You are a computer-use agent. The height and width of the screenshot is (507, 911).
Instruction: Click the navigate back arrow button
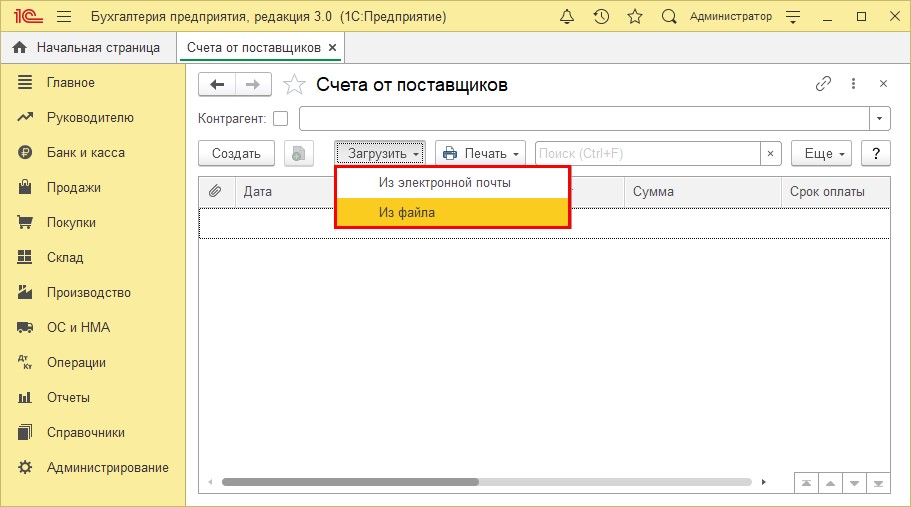217,85
